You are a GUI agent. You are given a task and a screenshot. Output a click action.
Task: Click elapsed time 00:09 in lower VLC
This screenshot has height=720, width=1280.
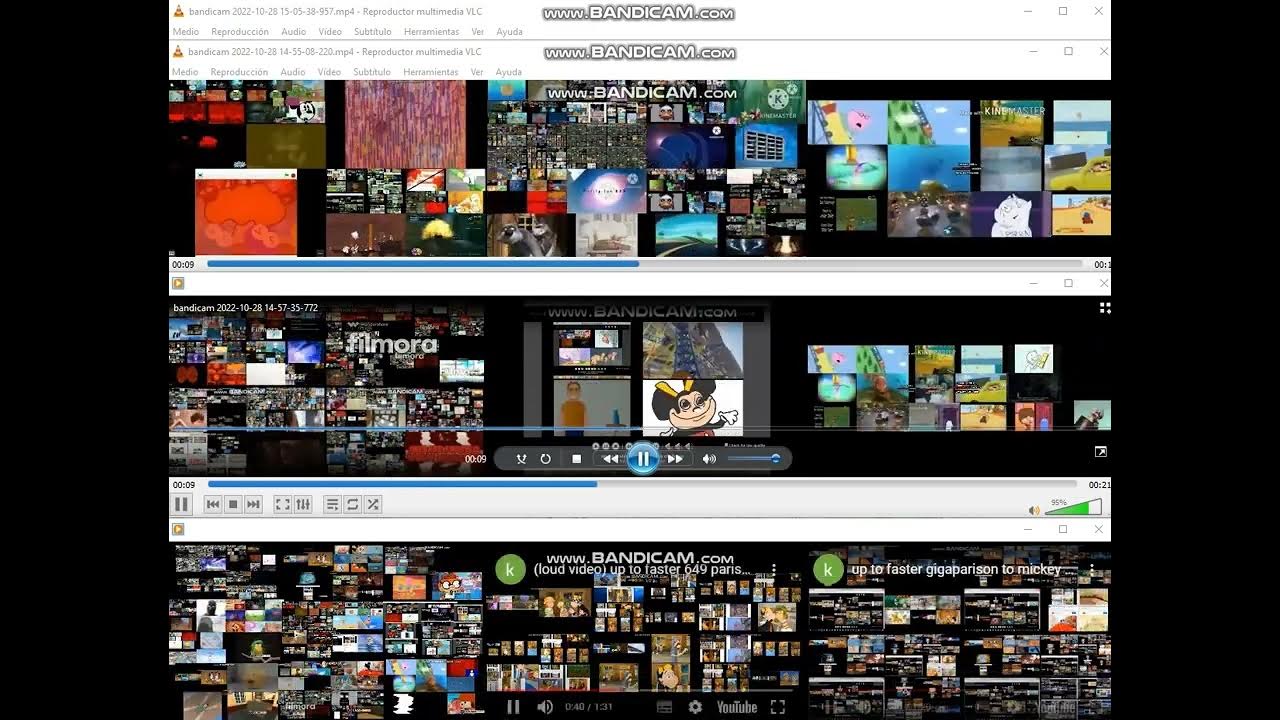183,485
